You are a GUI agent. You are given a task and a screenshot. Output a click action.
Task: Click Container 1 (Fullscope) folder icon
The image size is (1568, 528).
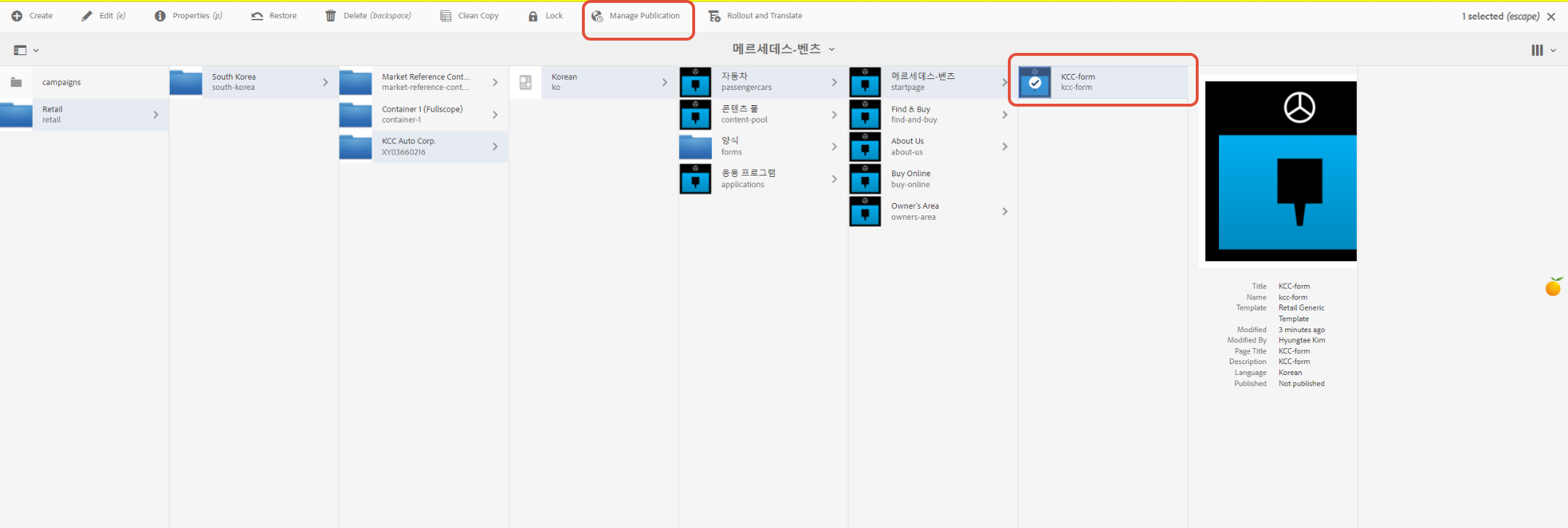pyautogui.click(x=356, y=115)
